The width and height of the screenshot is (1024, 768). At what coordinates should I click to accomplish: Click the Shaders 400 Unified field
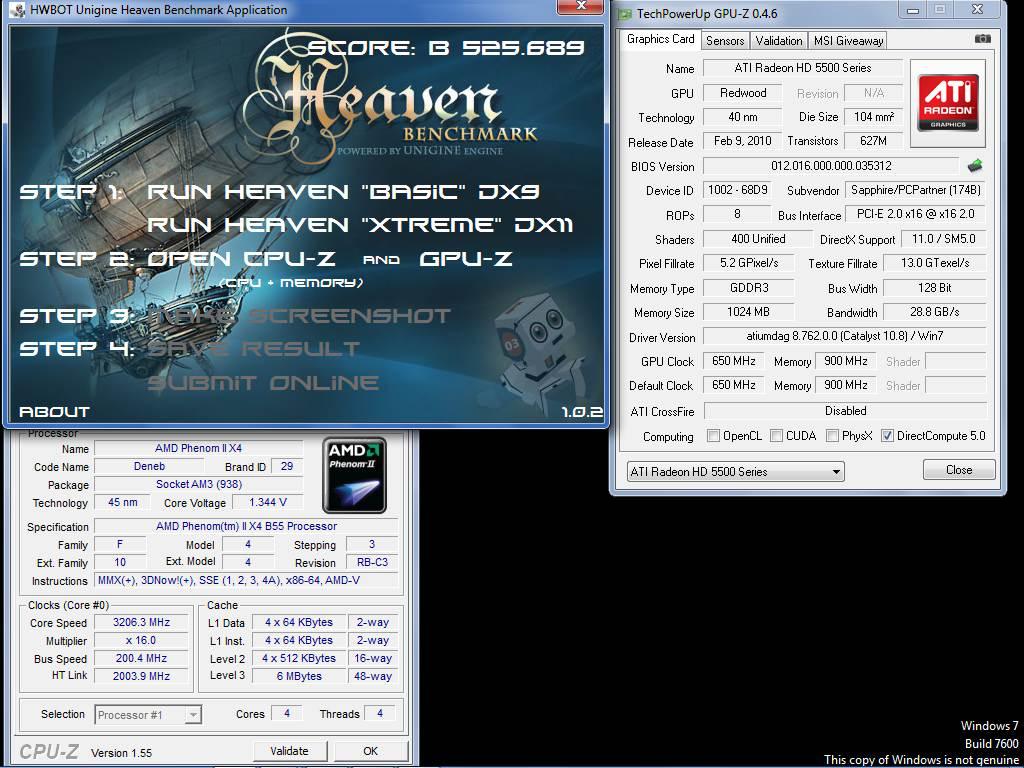coord(758,239)
